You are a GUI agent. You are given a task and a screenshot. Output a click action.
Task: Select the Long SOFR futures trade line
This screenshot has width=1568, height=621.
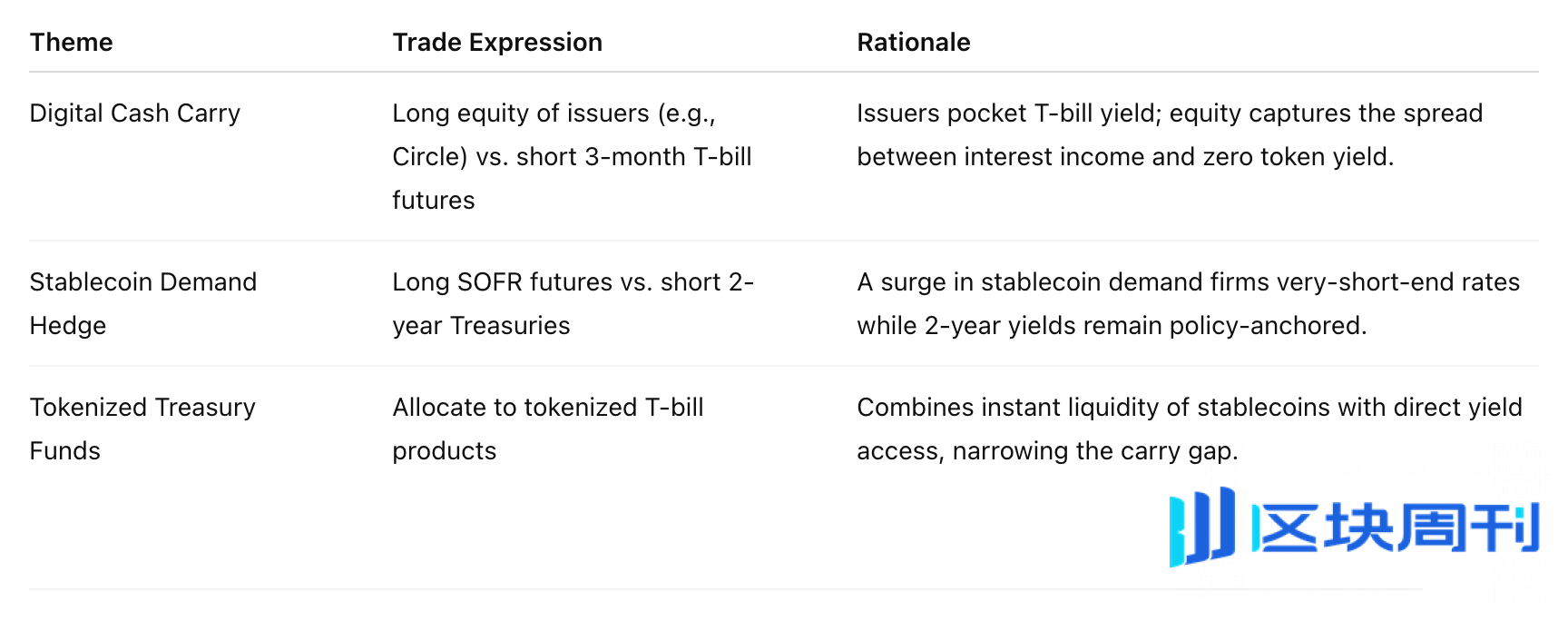pos(573,282)
